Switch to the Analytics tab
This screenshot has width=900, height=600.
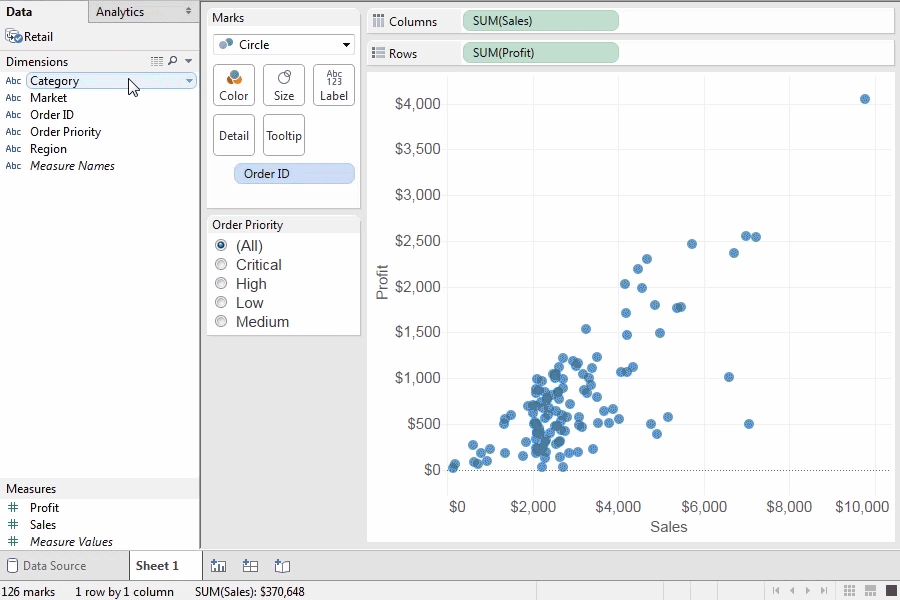(x=120, y=12)
